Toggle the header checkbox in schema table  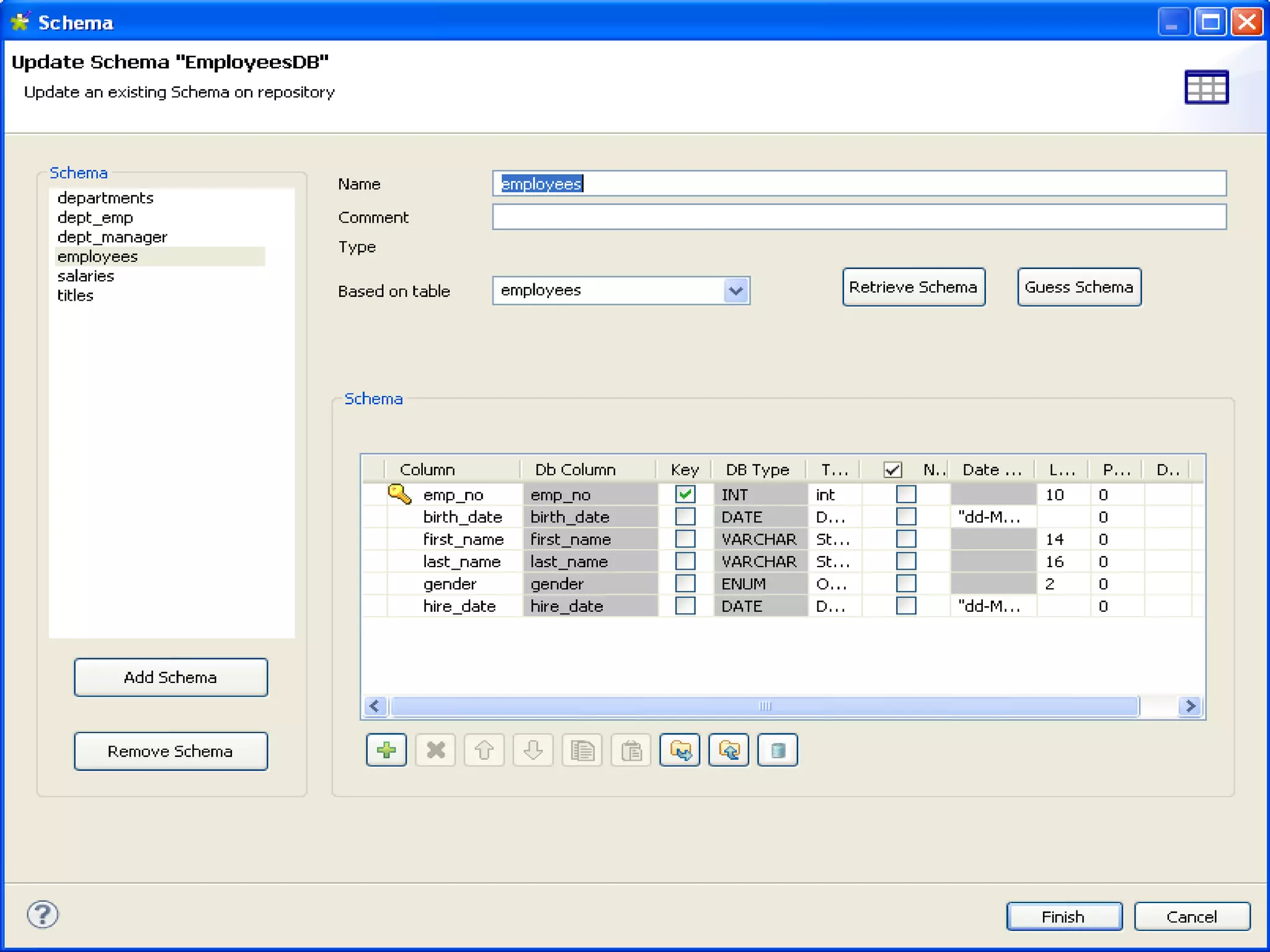click(892, 470)
